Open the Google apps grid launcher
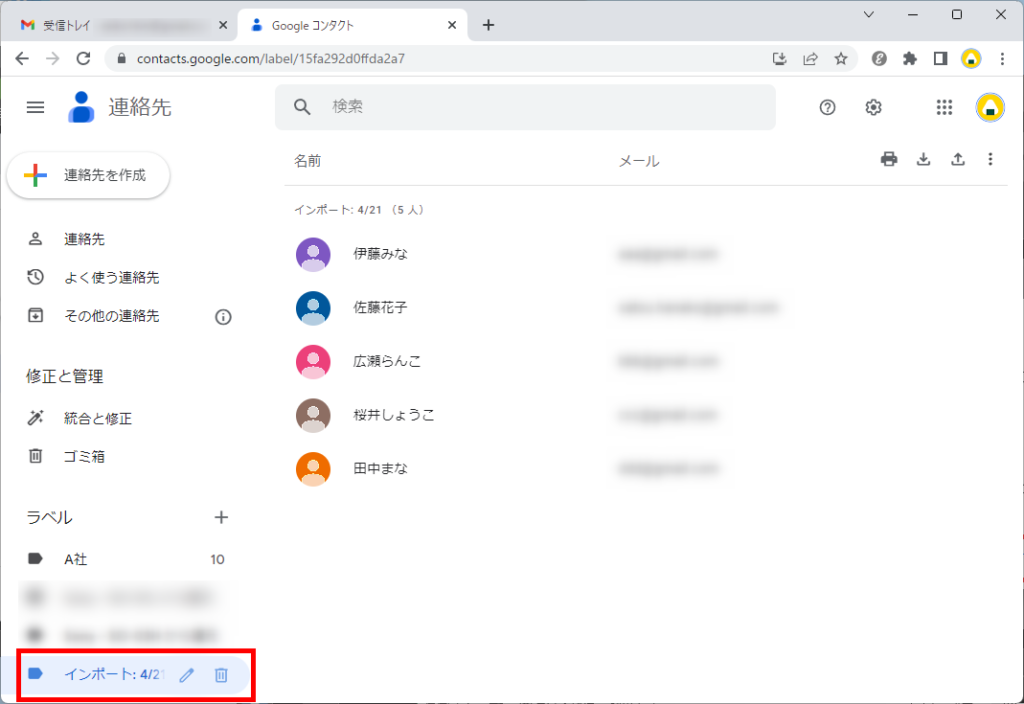1024x704 pixels. pos(944,107)
